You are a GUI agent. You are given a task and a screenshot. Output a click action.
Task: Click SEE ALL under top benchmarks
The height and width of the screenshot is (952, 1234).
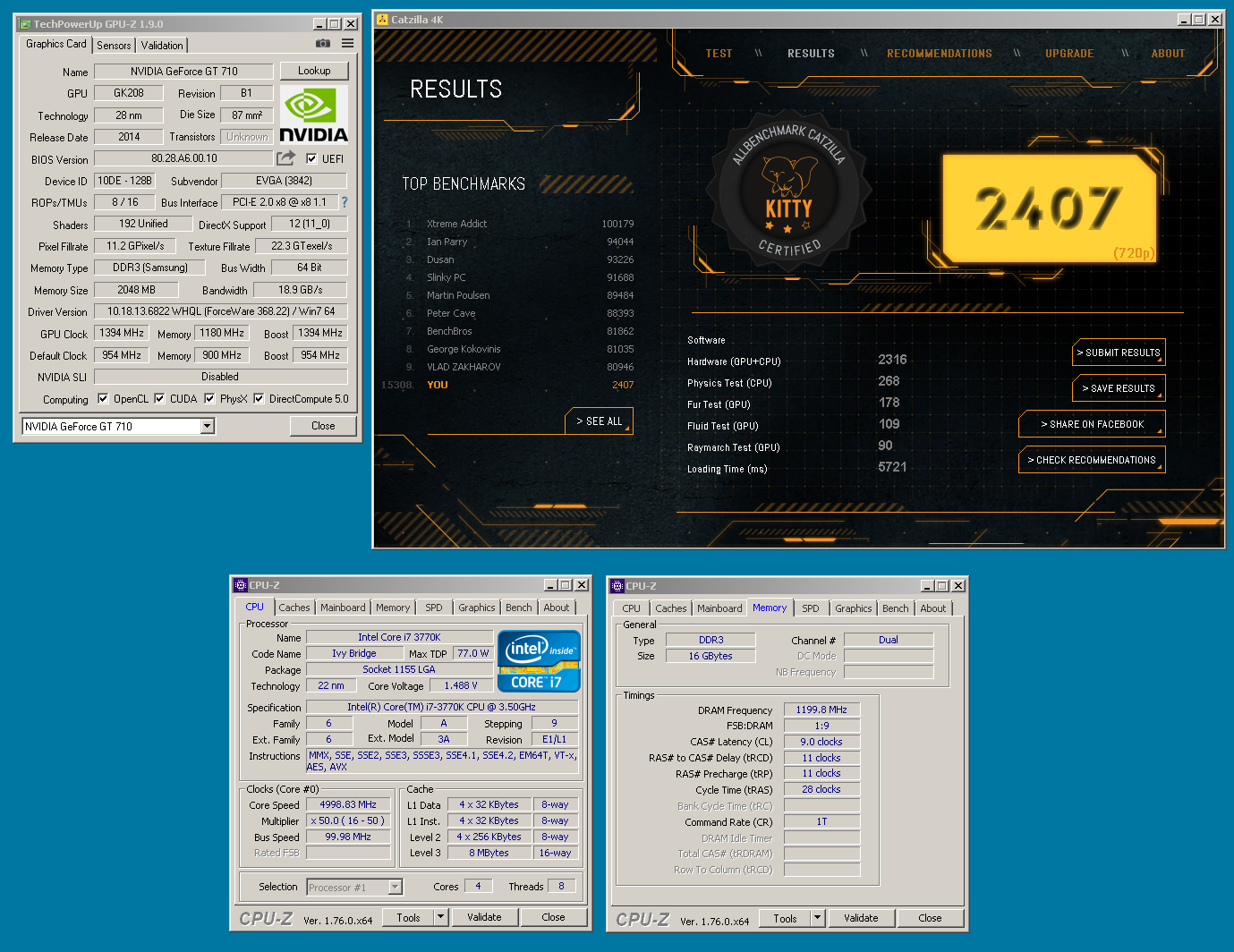coord(599,421)
